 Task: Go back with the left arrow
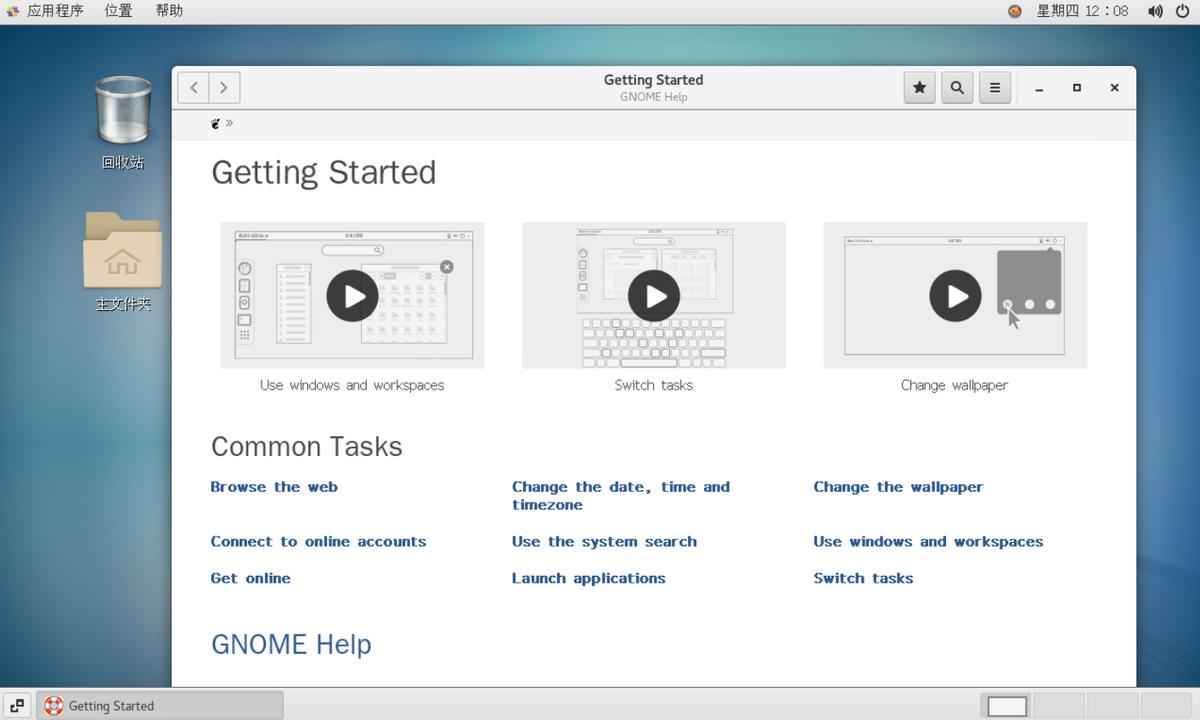[x=194, y=88]
